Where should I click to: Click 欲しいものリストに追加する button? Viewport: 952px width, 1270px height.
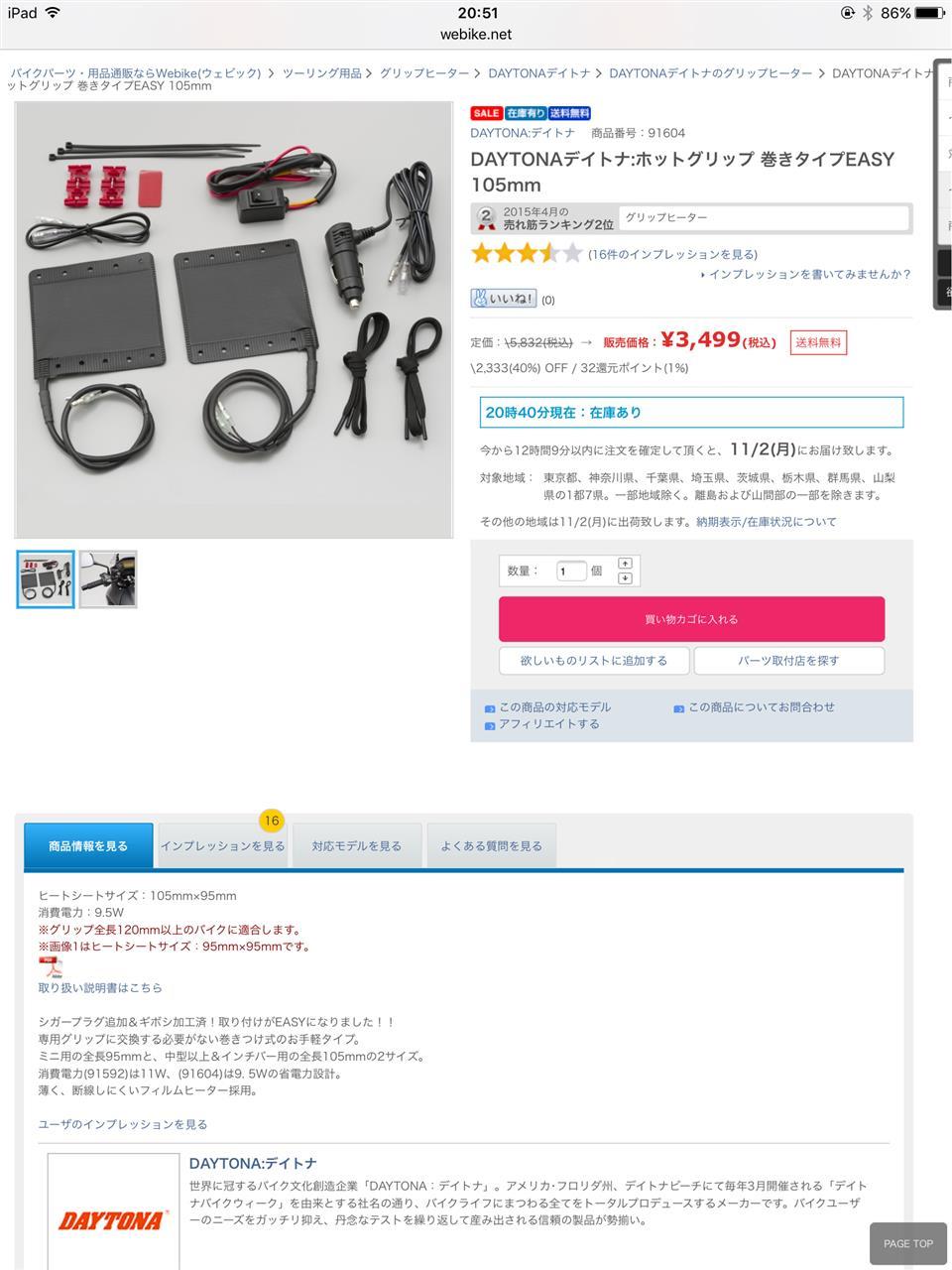[x=594, y=660]
